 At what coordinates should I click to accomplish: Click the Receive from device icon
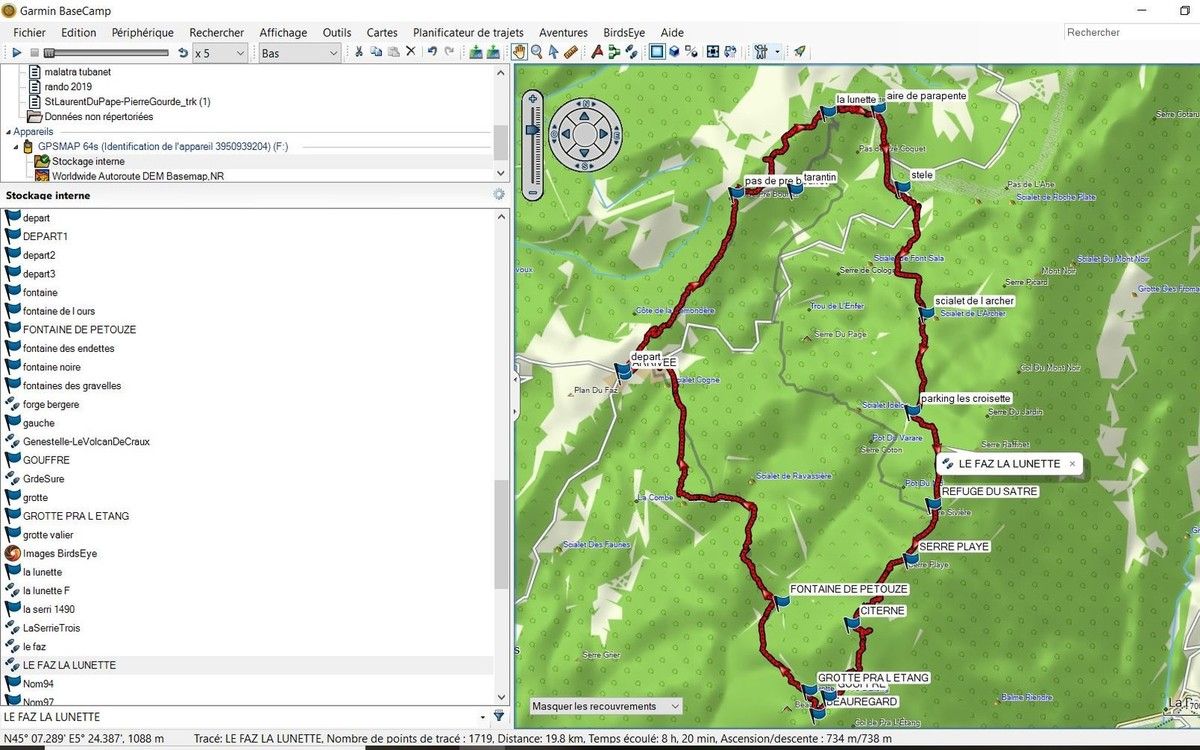point(494,52)
